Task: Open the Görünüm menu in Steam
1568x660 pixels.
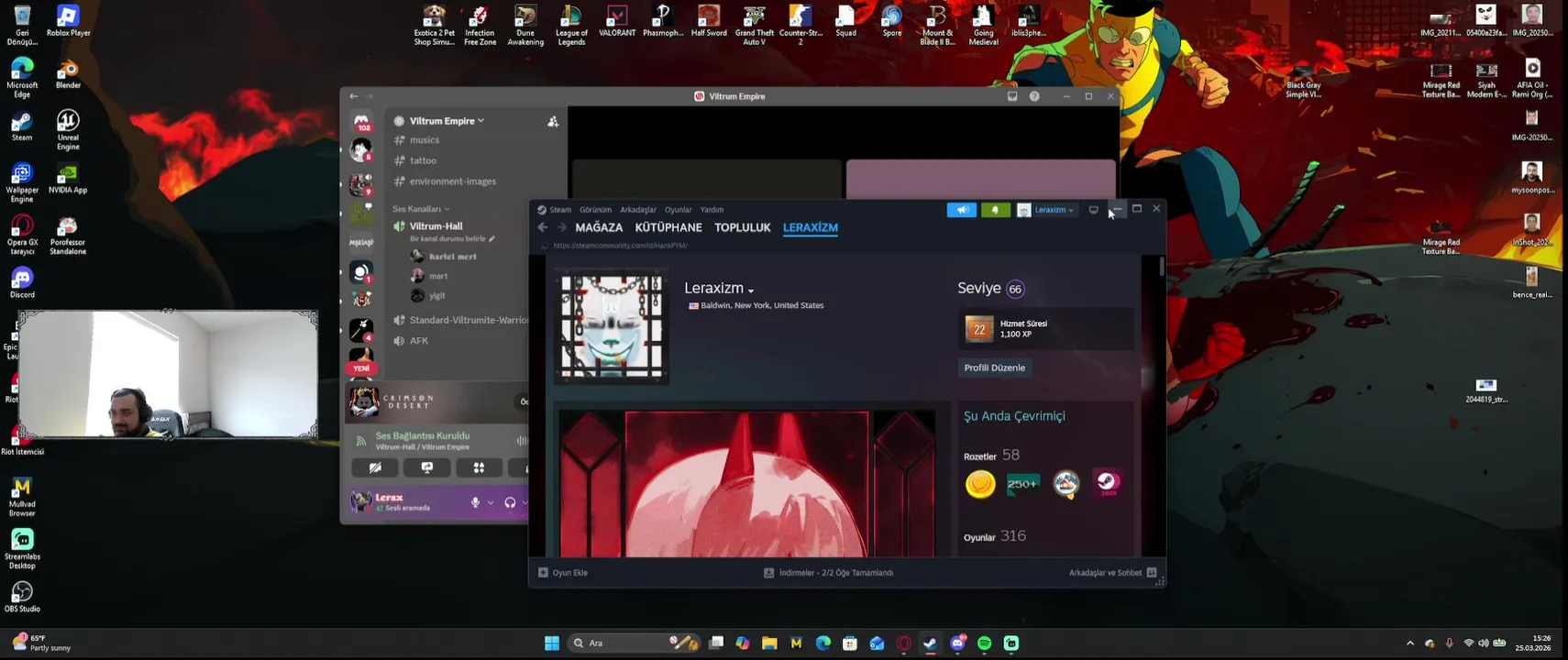Action: point(595,210)
